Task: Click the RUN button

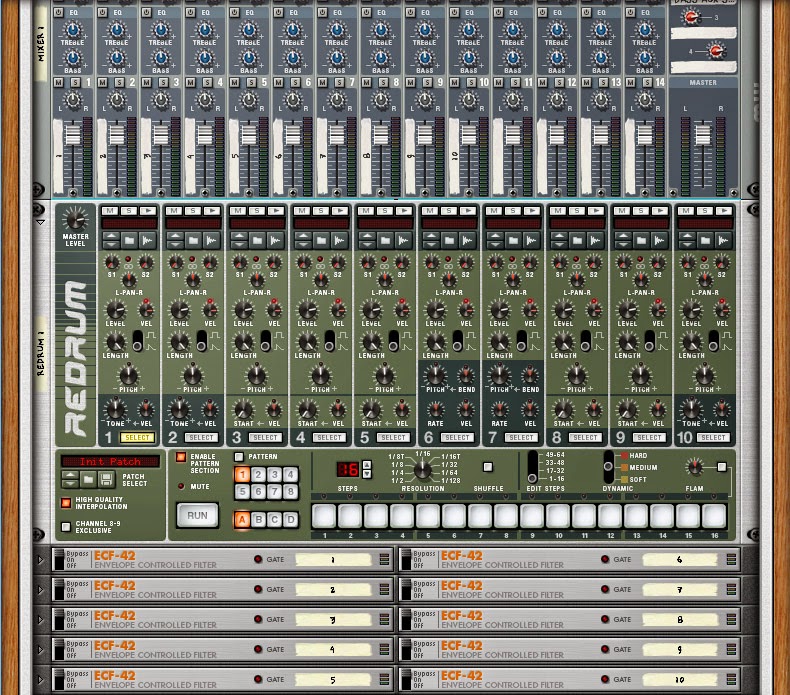Action: [x=197, y=516]
